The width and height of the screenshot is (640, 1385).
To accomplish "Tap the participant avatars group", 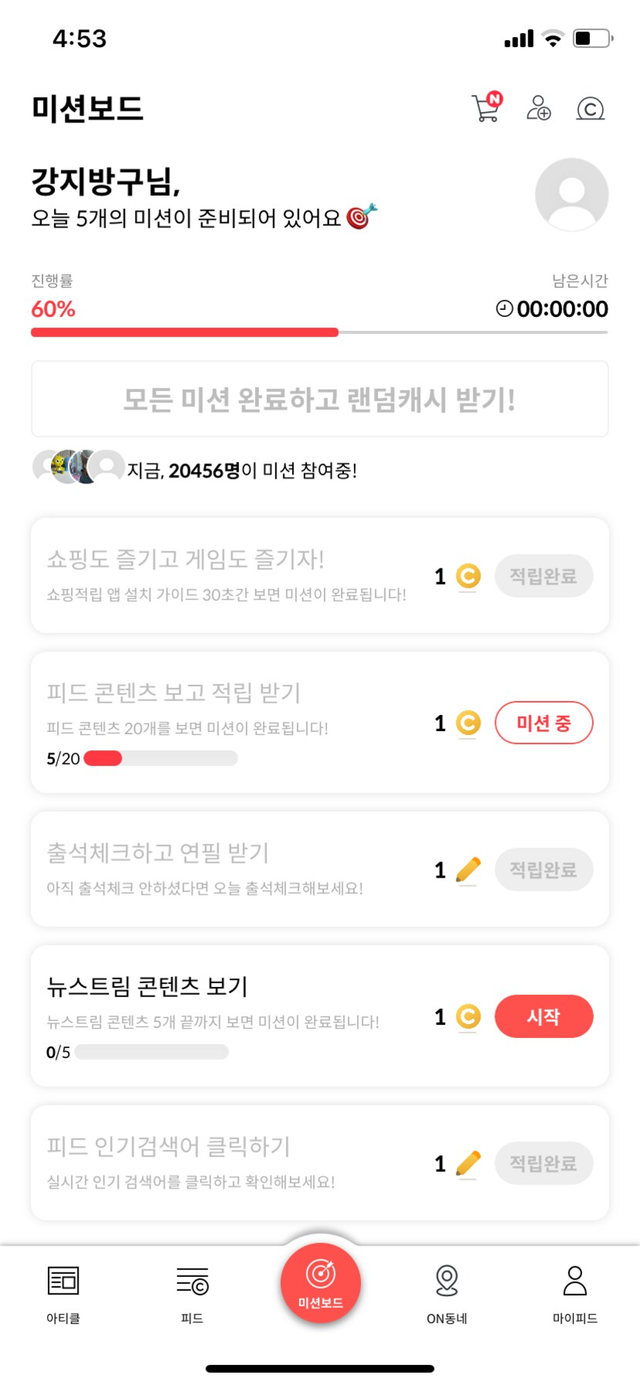I will [x=78, y=467].
